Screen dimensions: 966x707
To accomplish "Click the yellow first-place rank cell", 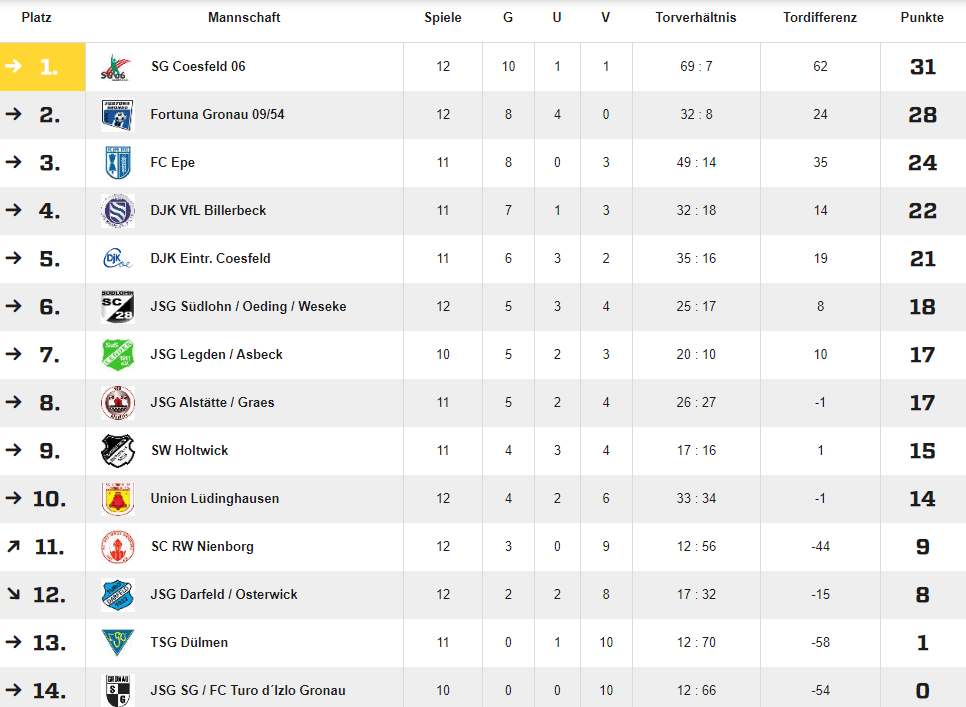I will point(43,67).
